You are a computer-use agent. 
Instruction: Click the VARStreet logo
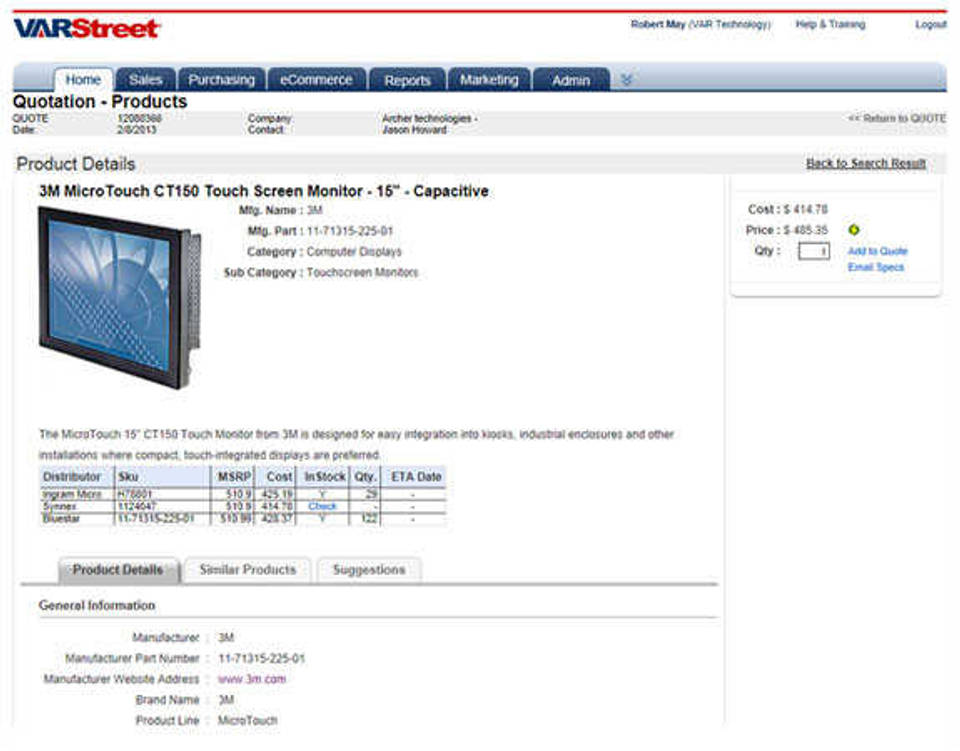(86, 28)
